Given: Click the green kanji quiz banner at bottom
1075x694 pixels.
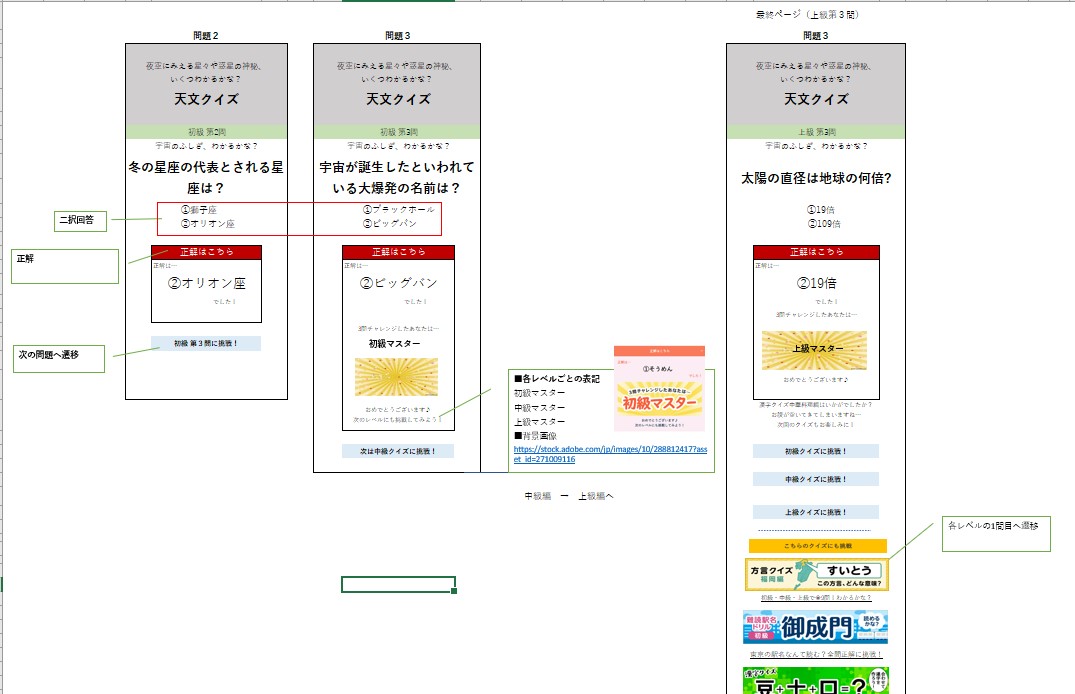Looking at the screenshot, I should coord(815,680).
